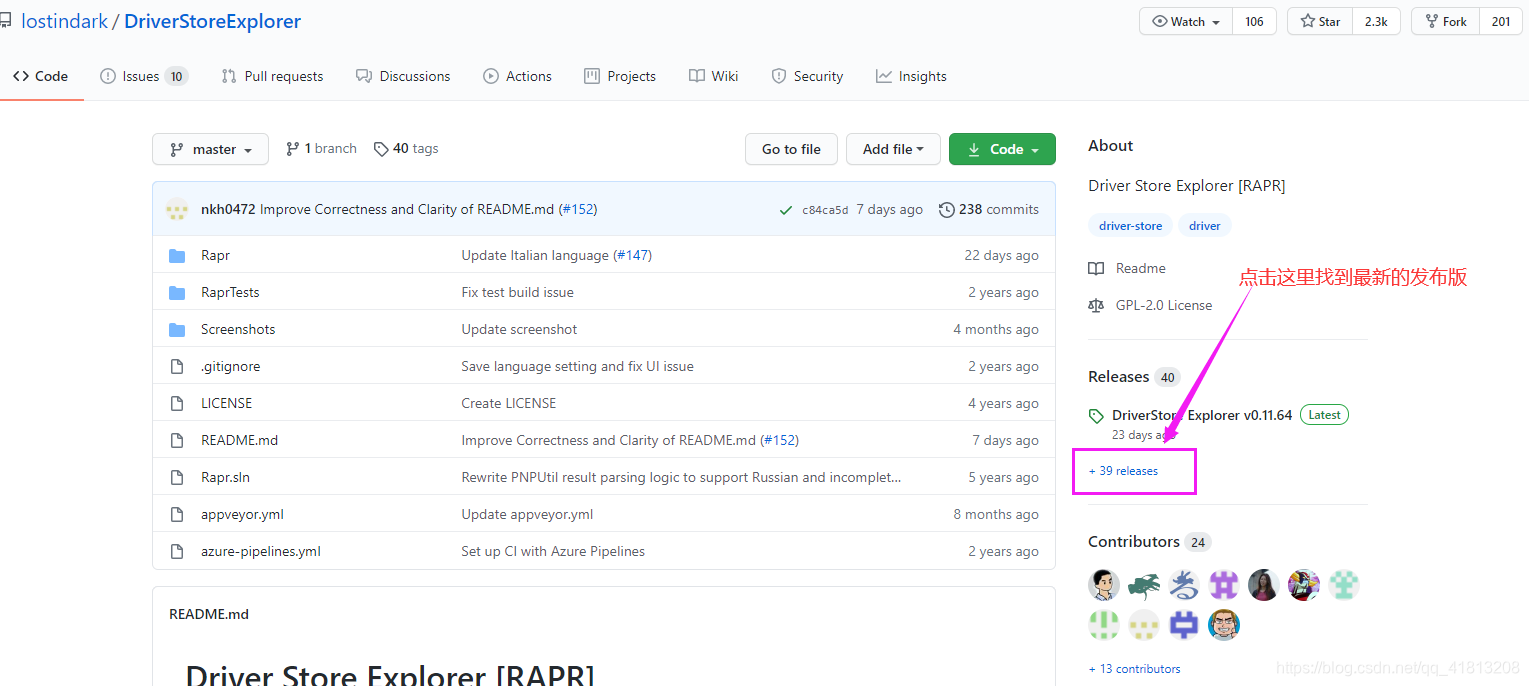View the Insights tab

point(911,76)
